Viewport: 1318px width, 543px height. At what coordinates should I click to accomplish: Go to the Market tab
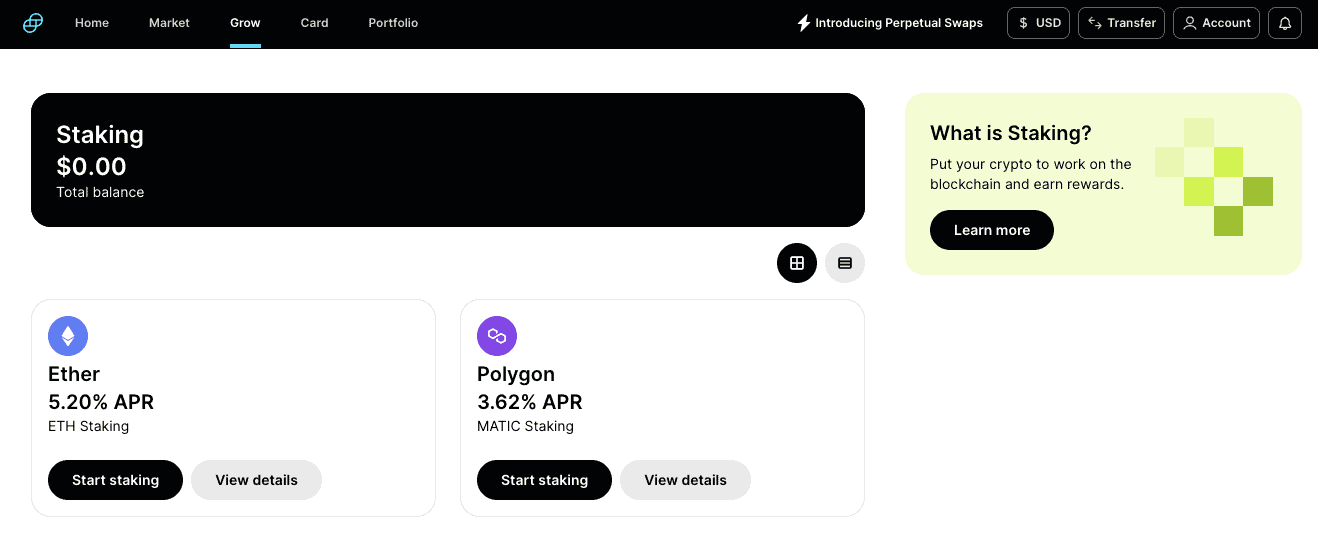169,23
